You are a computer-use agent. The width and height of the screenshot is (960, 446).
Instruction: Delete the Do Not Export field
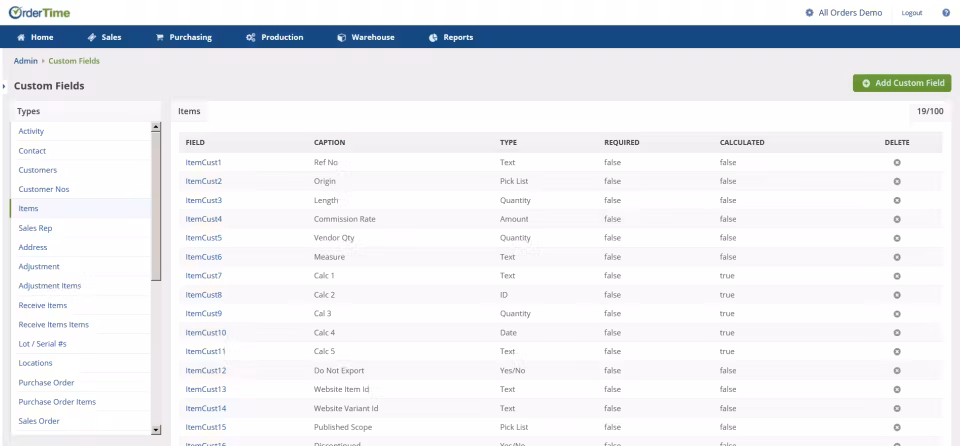point(897,370)
